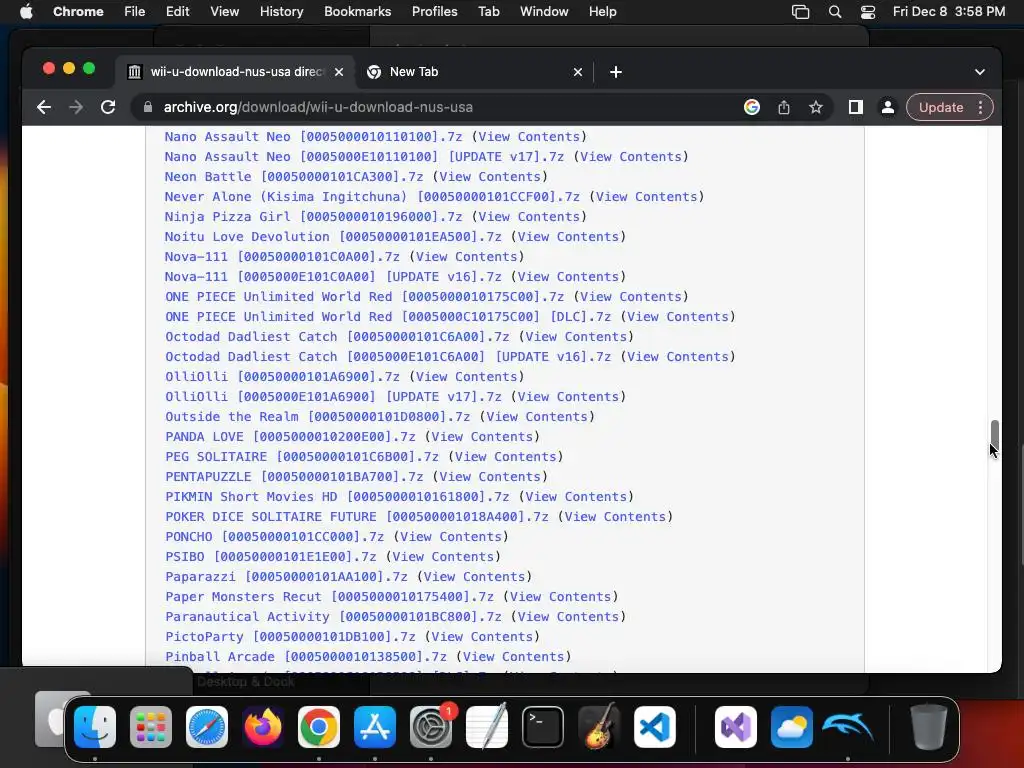Launch Dolphin emulator from the Dock
1024x768 pixels.
point(848,727)
